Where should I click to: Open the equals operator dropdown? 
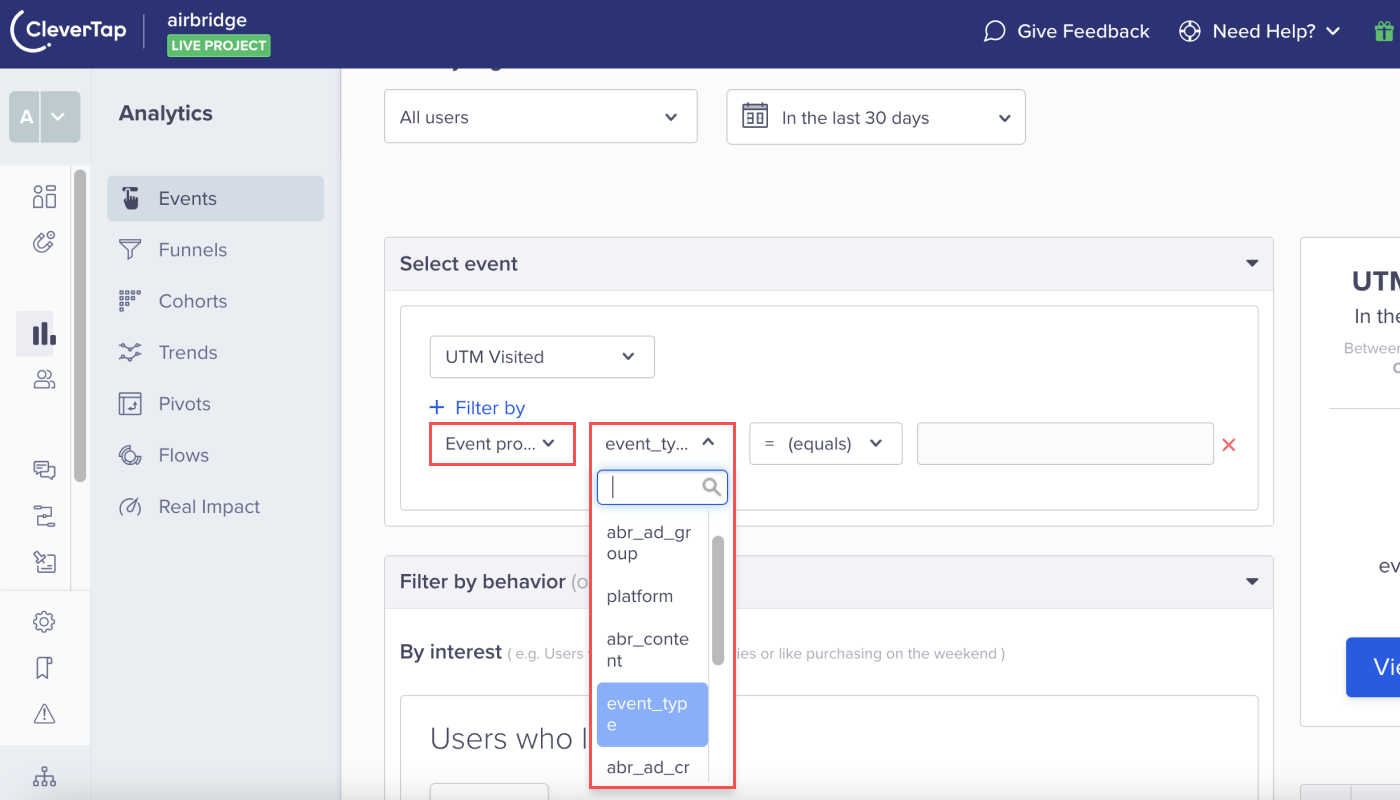click(826, 444)
